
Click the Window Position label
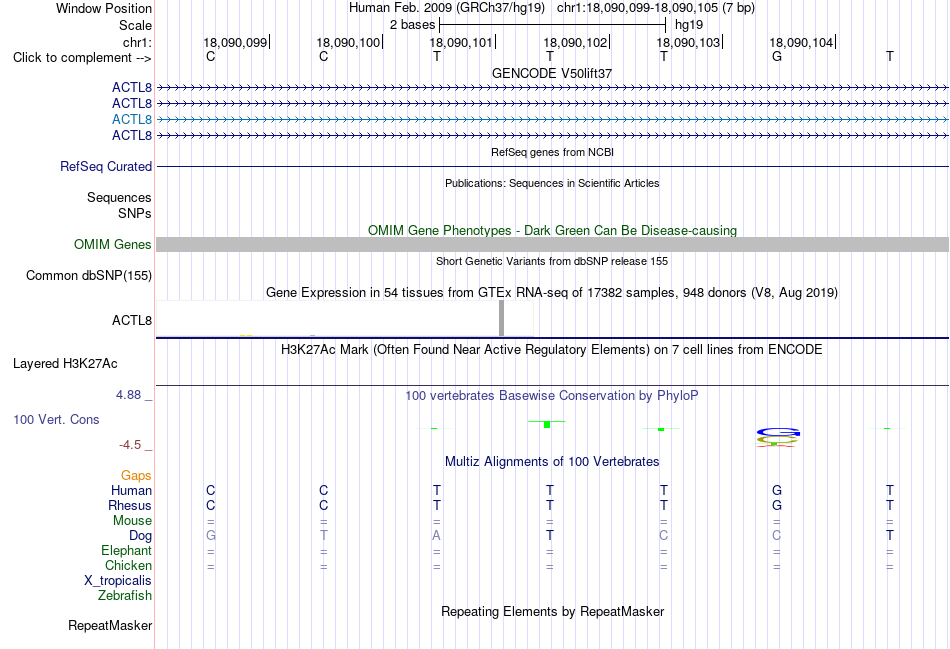(x=104, y=8)
